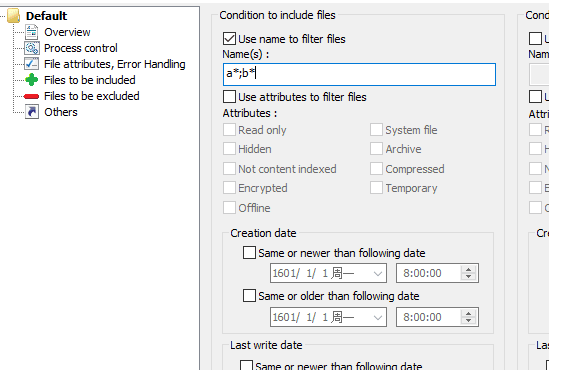Enable Use attributes to filter files
The height and width of the screenshot is (376, 569).
click(229, 97)
